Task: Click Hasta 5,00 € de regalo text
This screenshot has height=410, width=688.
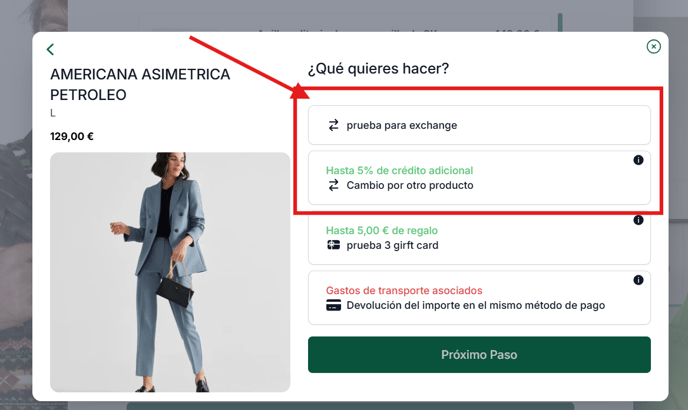Action: pyautogui.click(x=382, y=230)
